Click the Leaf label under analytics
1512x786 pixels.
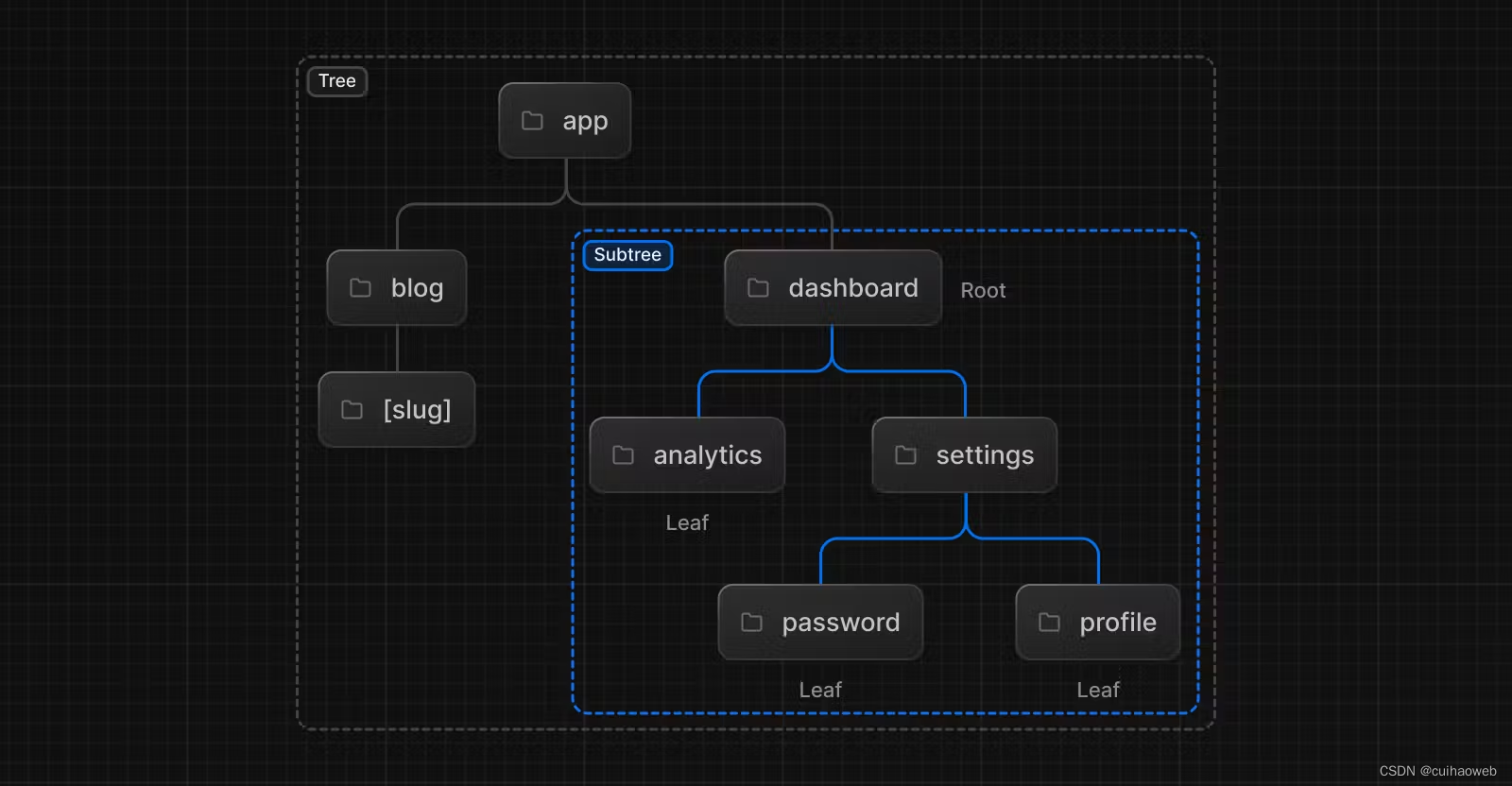click(687, 523)
